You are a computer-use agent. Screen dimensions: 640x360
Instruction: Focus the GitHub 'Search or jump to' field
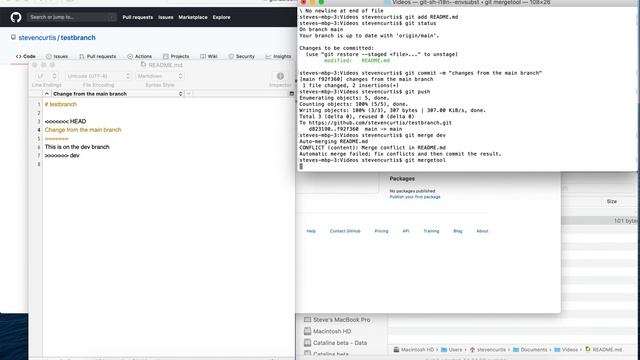pos(71,17)
